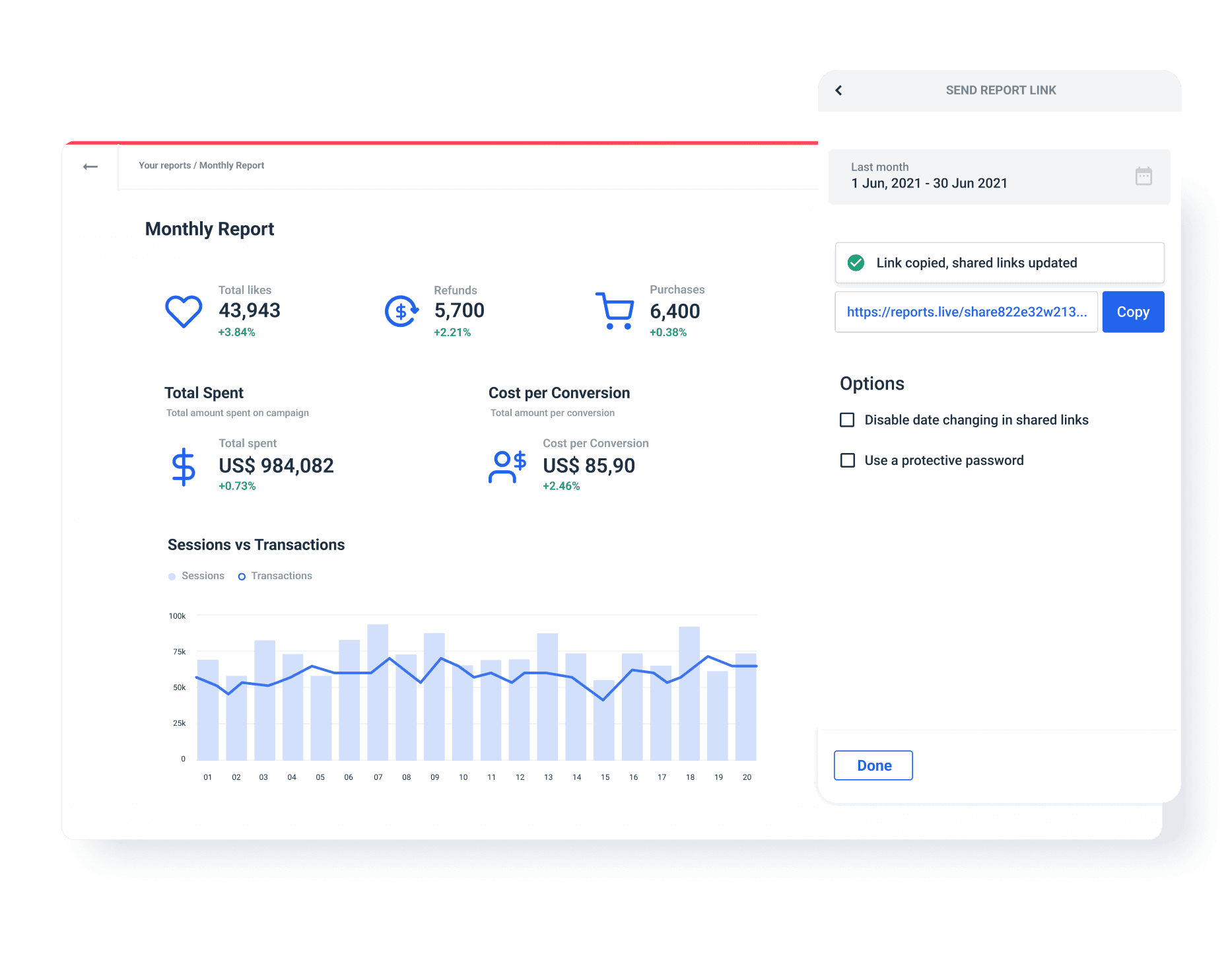
Task: Select Monthly Report in the breadcrumb trail
Action: tap(232, 165)
